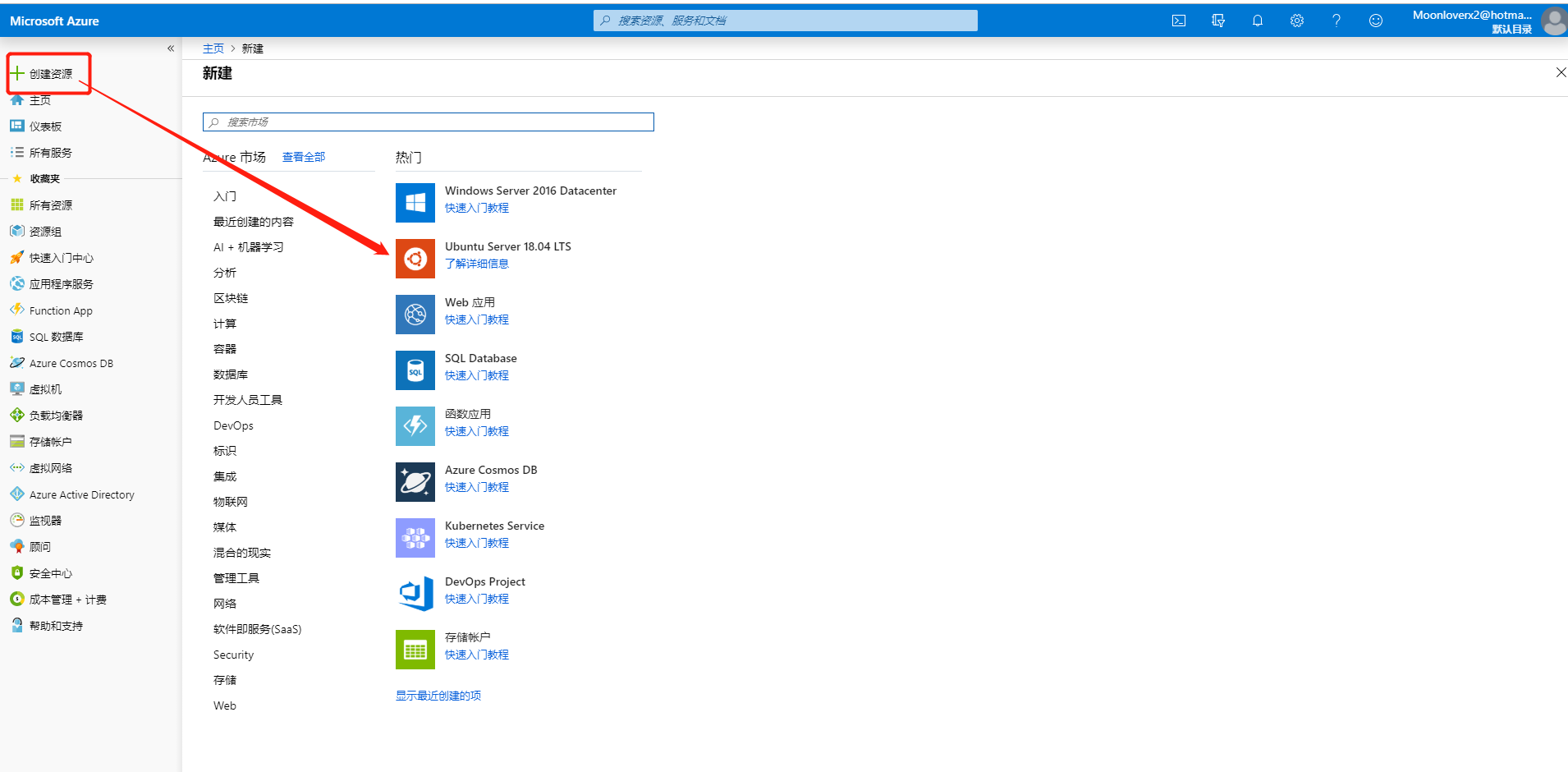This screenshot has width=1568, height=772.
Task: Click the account avatar picture
Action: (x=1554, y=21)
